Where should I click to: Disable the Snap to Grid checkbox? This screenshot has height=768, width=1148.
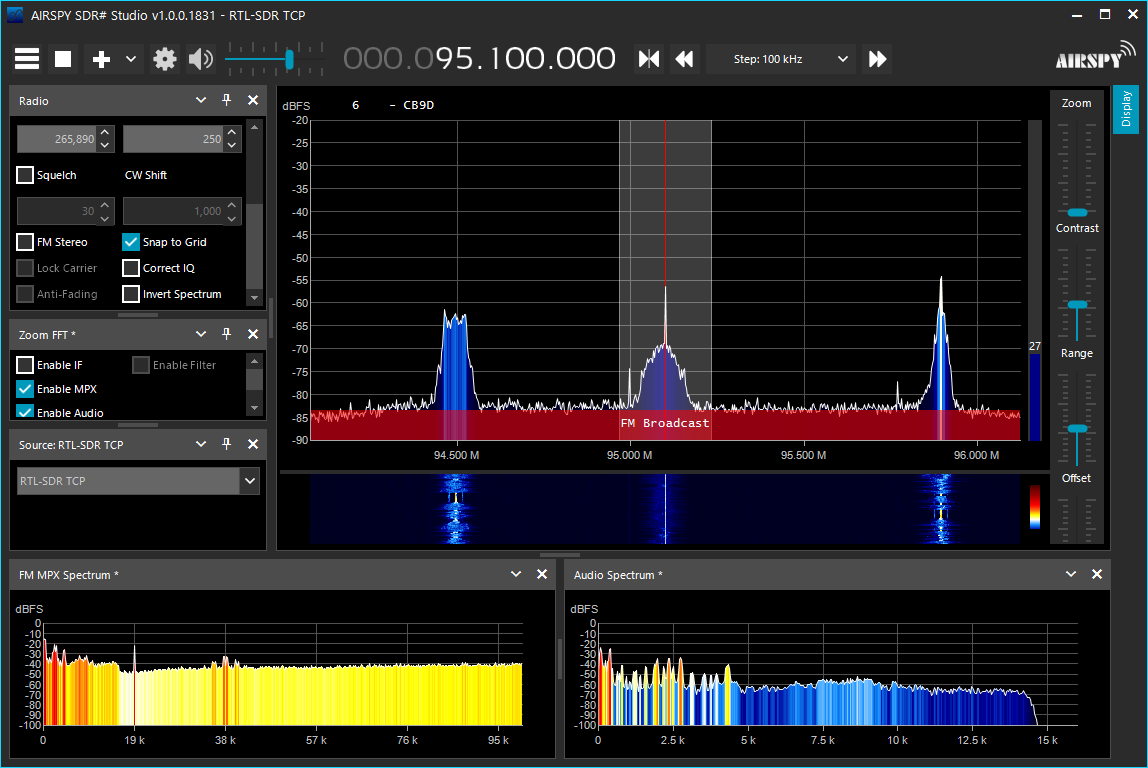[x=131, y=242]
